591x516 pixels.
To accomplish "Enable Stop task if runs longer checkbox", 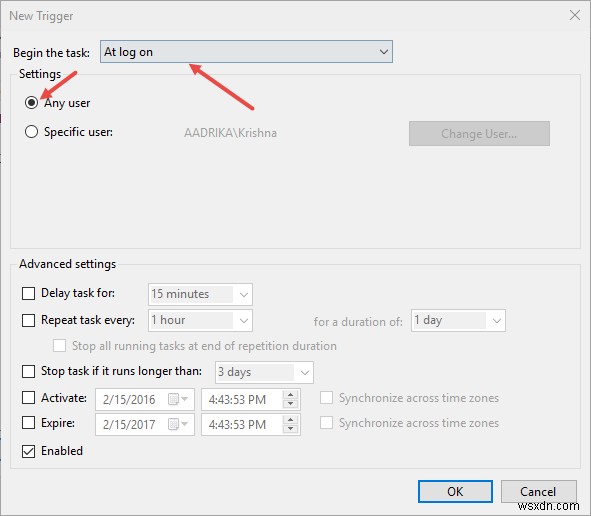I will (28, 371).
